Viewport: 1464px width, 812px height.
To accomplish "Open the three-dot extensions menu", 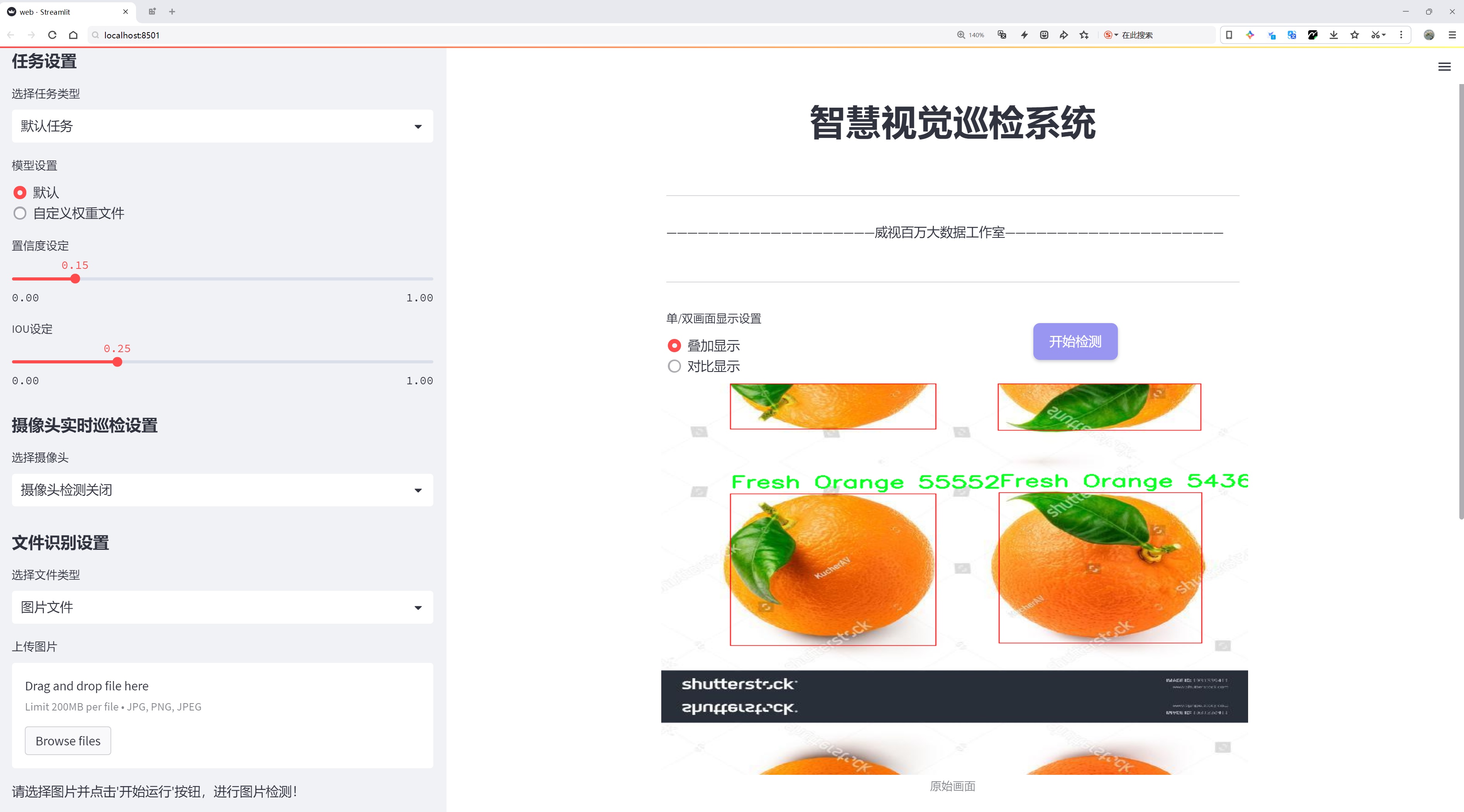I will point(1402,34).
